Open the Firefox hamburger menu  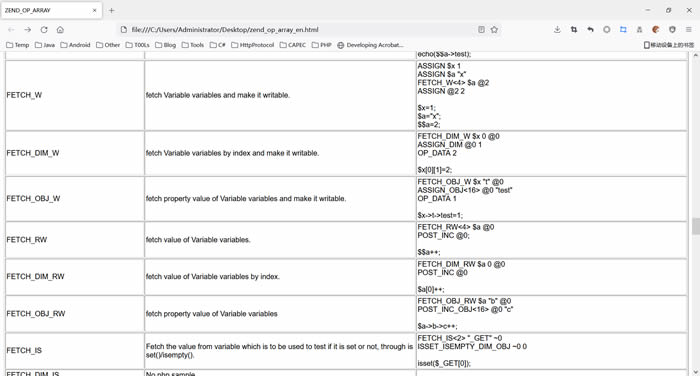[x=689, y=29]
